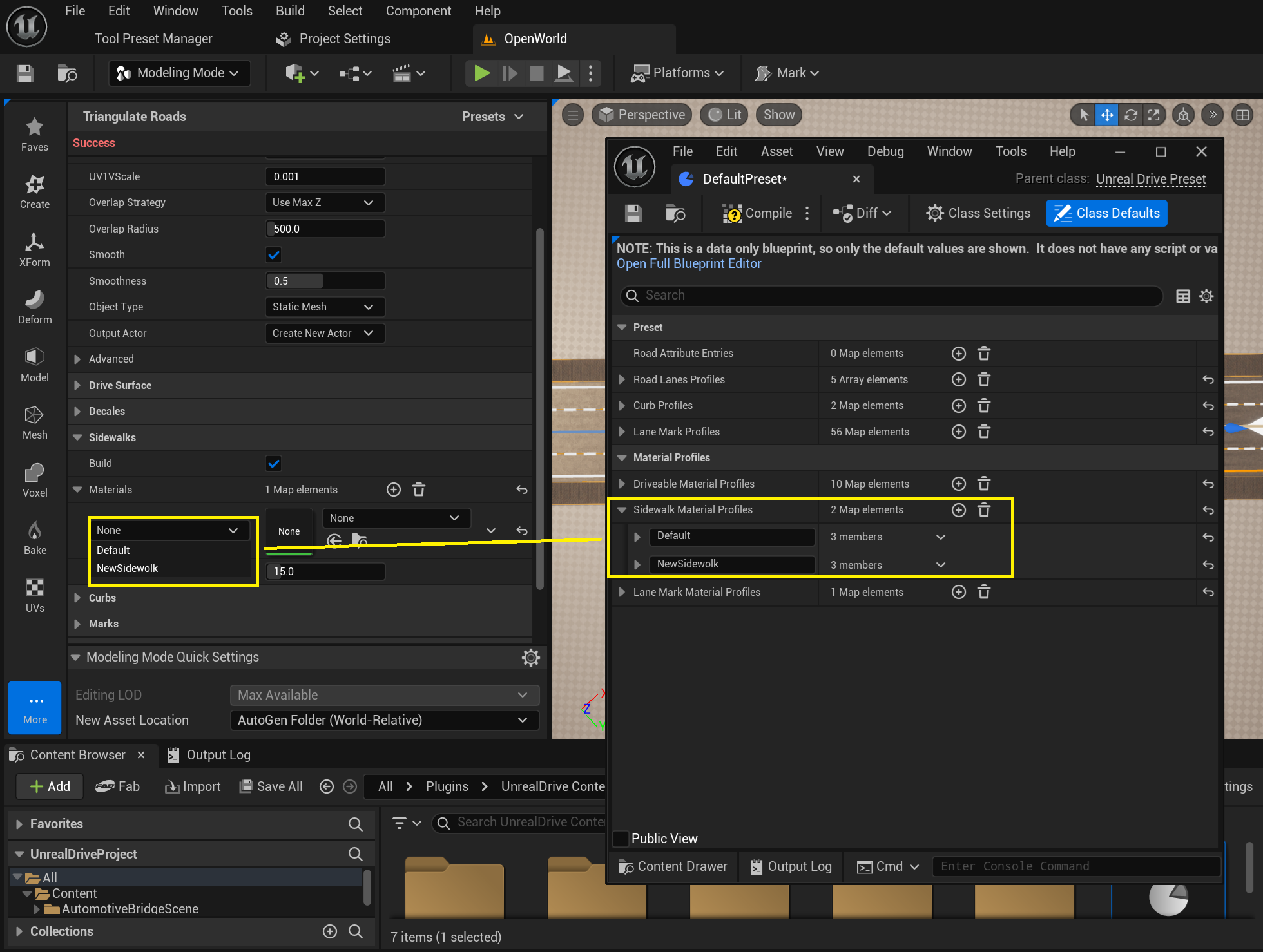Toggle the Sidewalks Build checkbox
Viewport: 1263px width, 952px height.
click(274, 464)
